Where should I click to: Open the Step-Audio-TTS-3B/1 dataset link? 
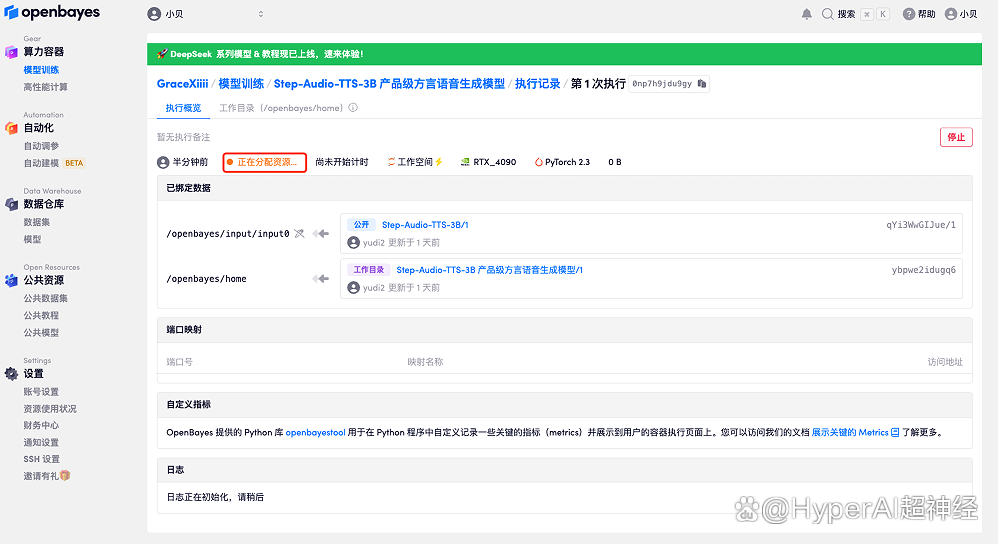pyautogui.click(x=425, y=225)
